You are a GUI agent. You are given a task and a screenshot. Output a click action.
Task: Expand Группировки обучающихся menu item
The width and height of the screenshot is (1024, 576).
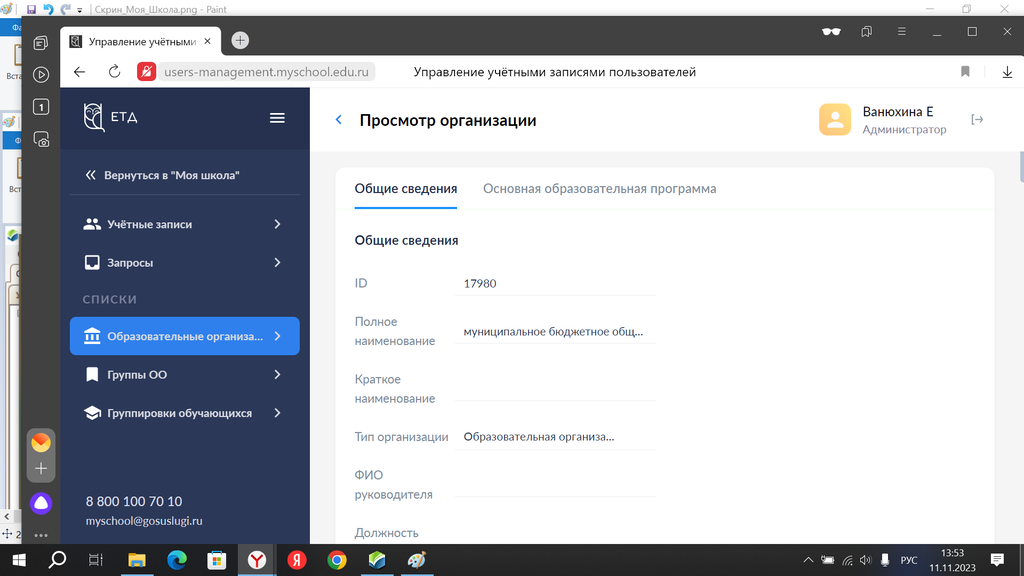click(184, 413)
